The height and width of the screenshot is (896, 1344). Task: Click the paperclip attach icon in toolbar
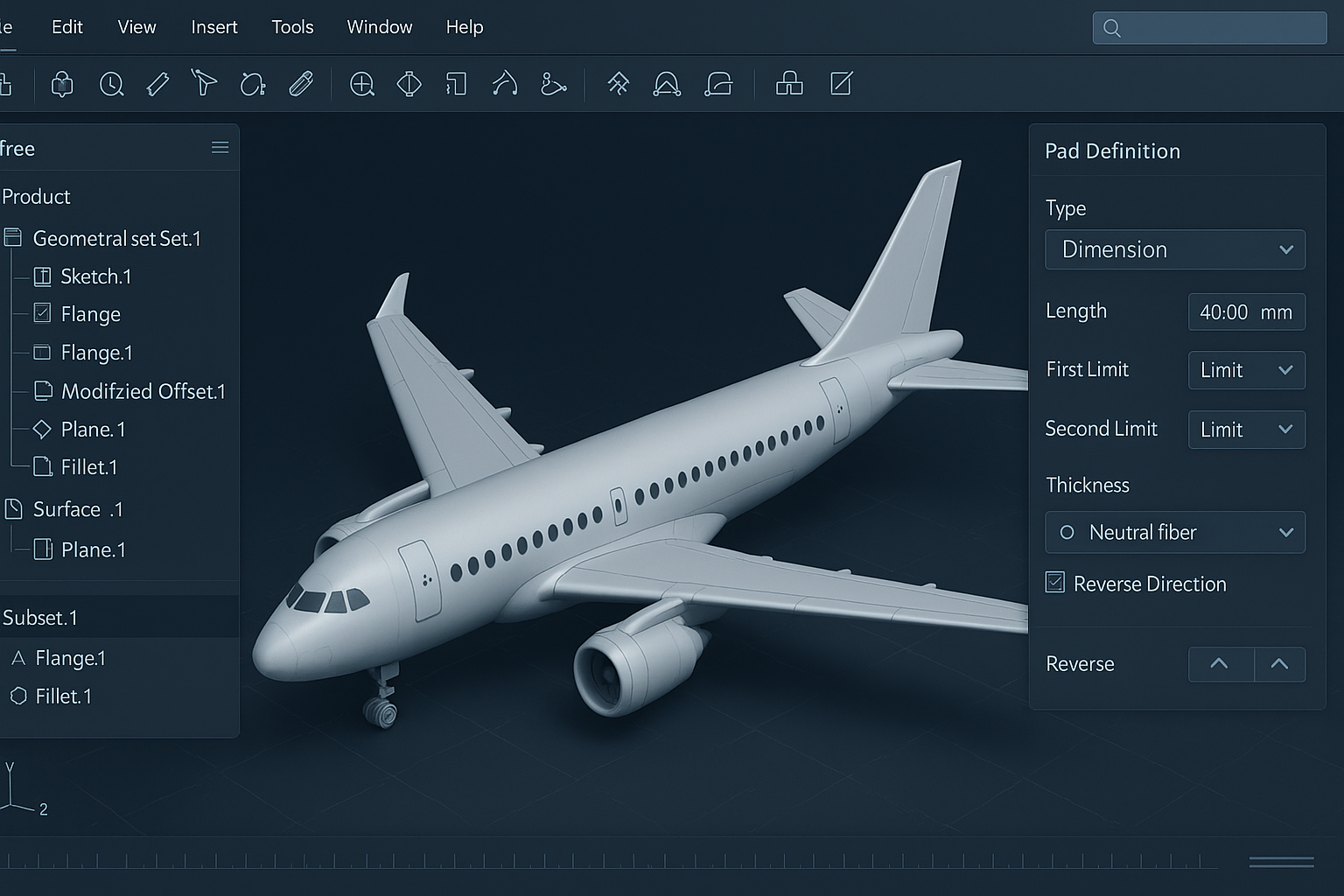pyautogui.click(x=301, y=84)
